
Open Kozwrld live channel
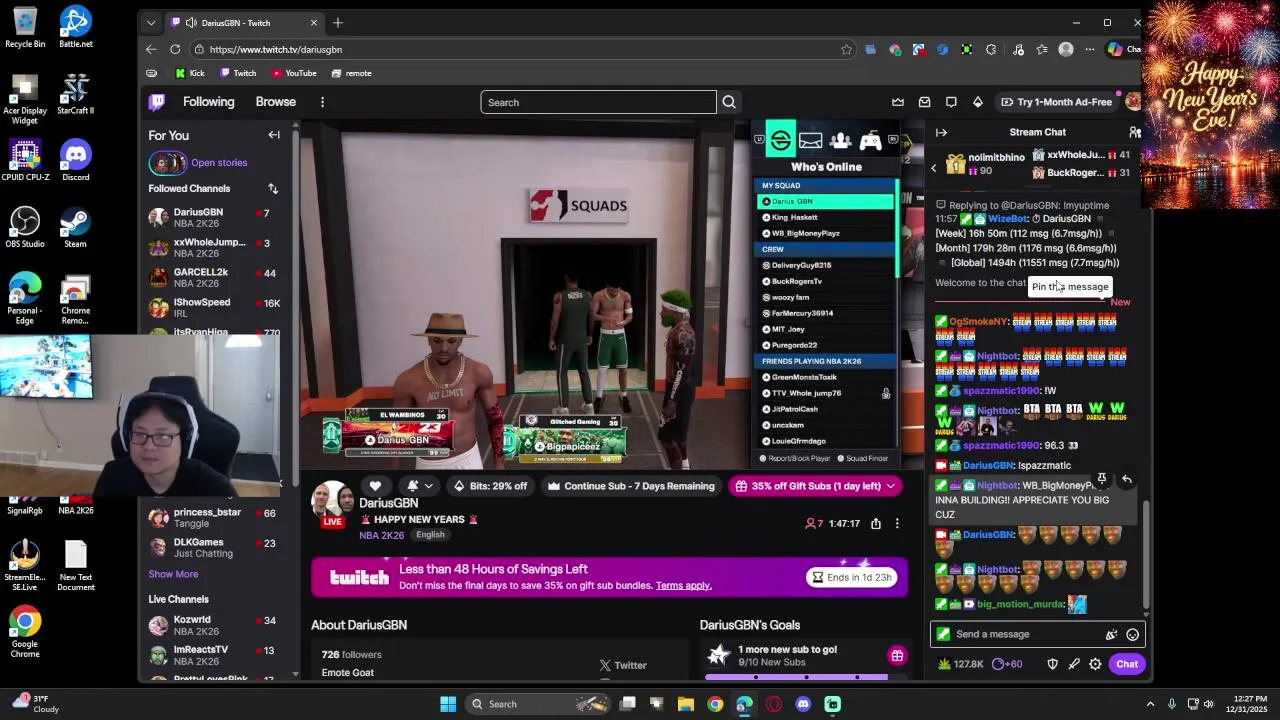[215, 625]
